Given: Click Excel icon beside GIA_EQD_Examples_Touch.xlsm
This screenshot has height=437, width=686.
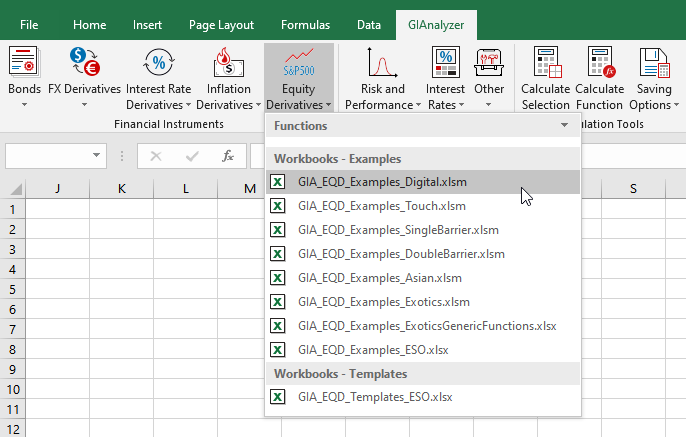Looking at the screenshot, I should tap(277, 206).
